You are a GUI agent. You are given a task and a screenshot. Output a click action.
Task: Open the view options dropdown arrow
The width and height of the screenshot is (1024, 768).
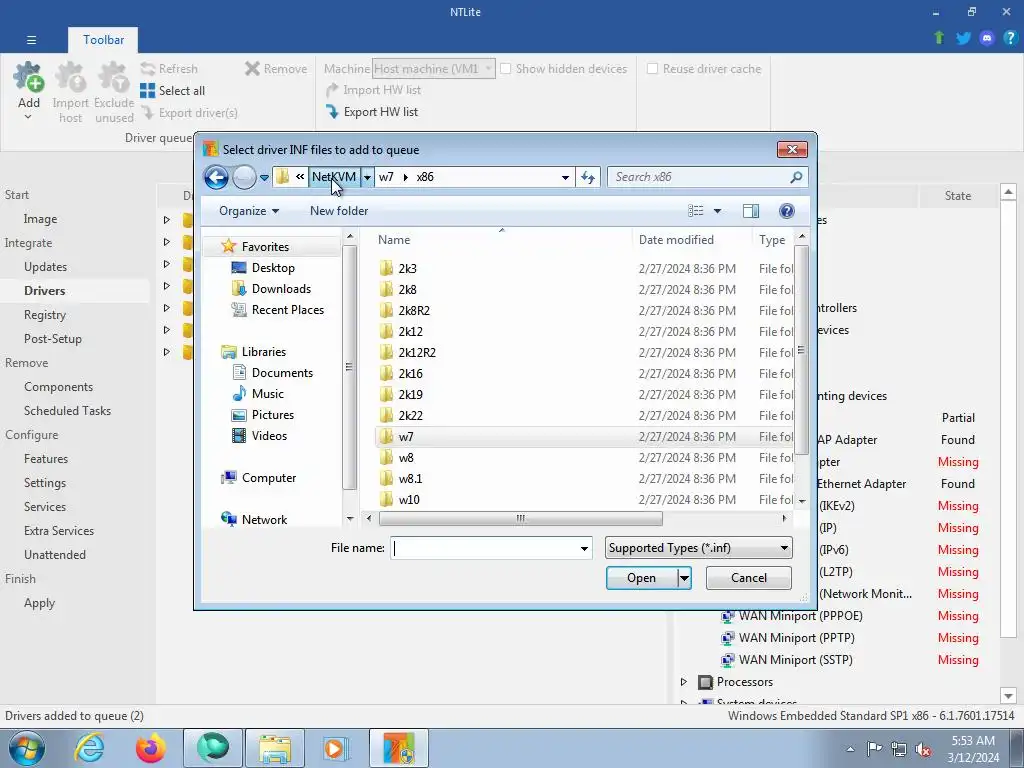tap(717, 211)
